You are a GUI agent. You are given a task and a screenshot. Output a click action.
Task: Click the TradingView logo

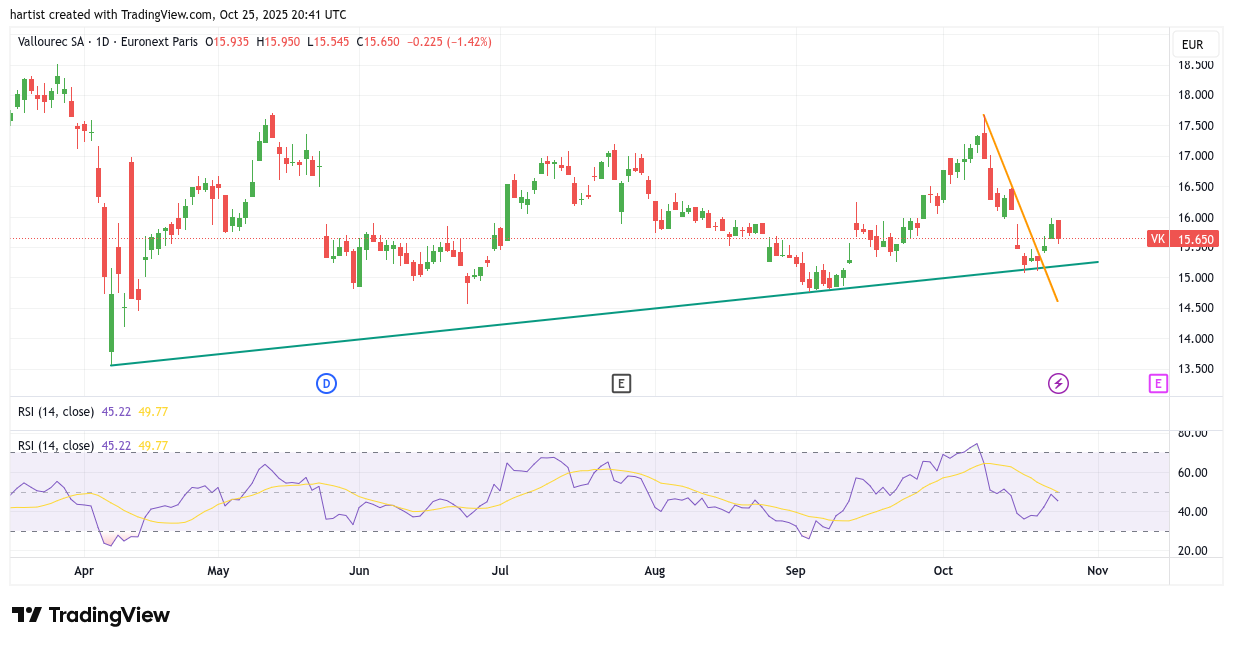[x=91, y=615]
